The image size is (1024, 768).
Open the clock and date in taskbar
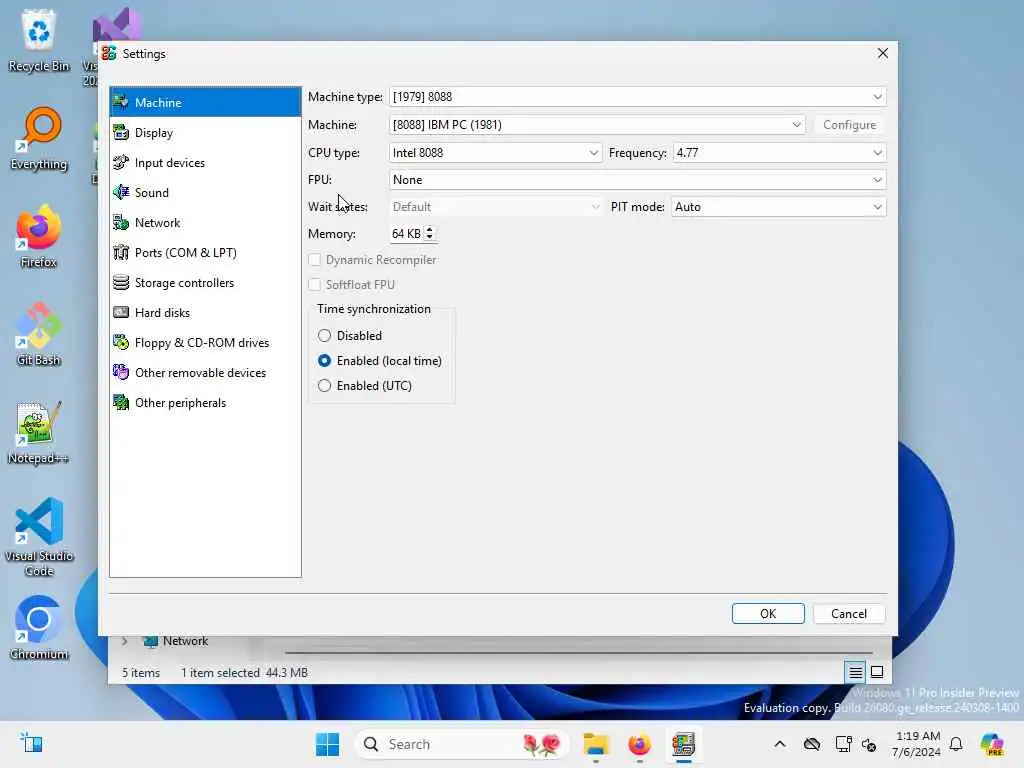click(x=916, y=744)
